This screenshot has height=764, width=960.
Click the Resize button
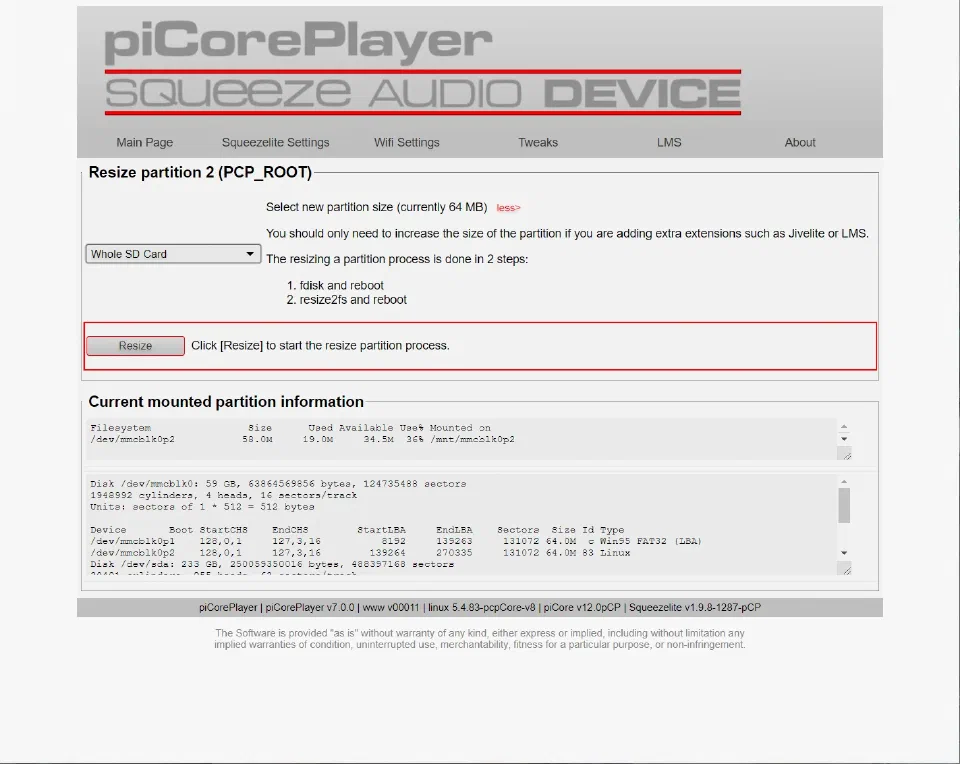point(135,345)
